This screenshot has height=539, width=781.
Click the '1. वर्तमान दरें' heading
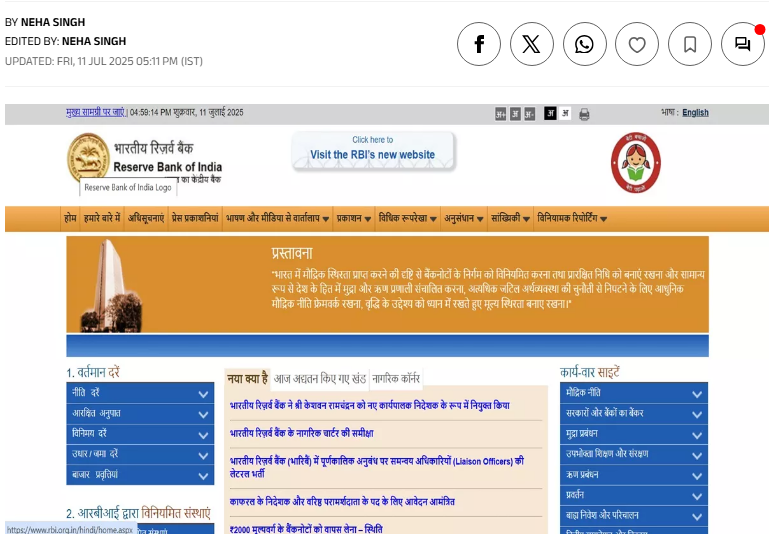point(93,372)
